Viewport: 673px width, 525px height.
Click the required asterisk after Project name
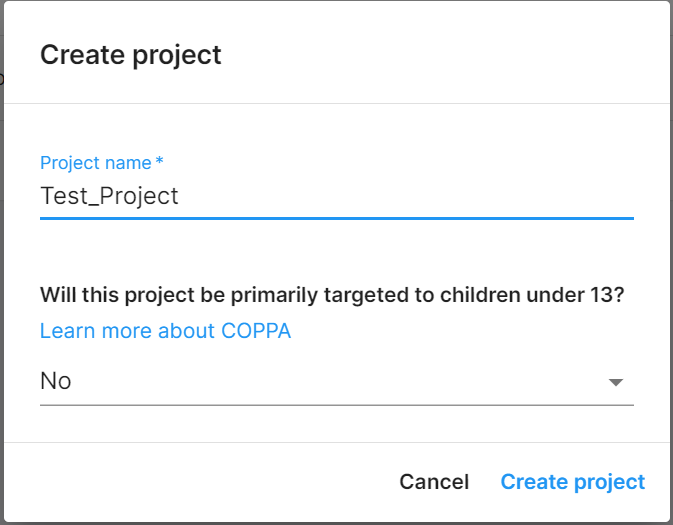click(x=159, y=162)
